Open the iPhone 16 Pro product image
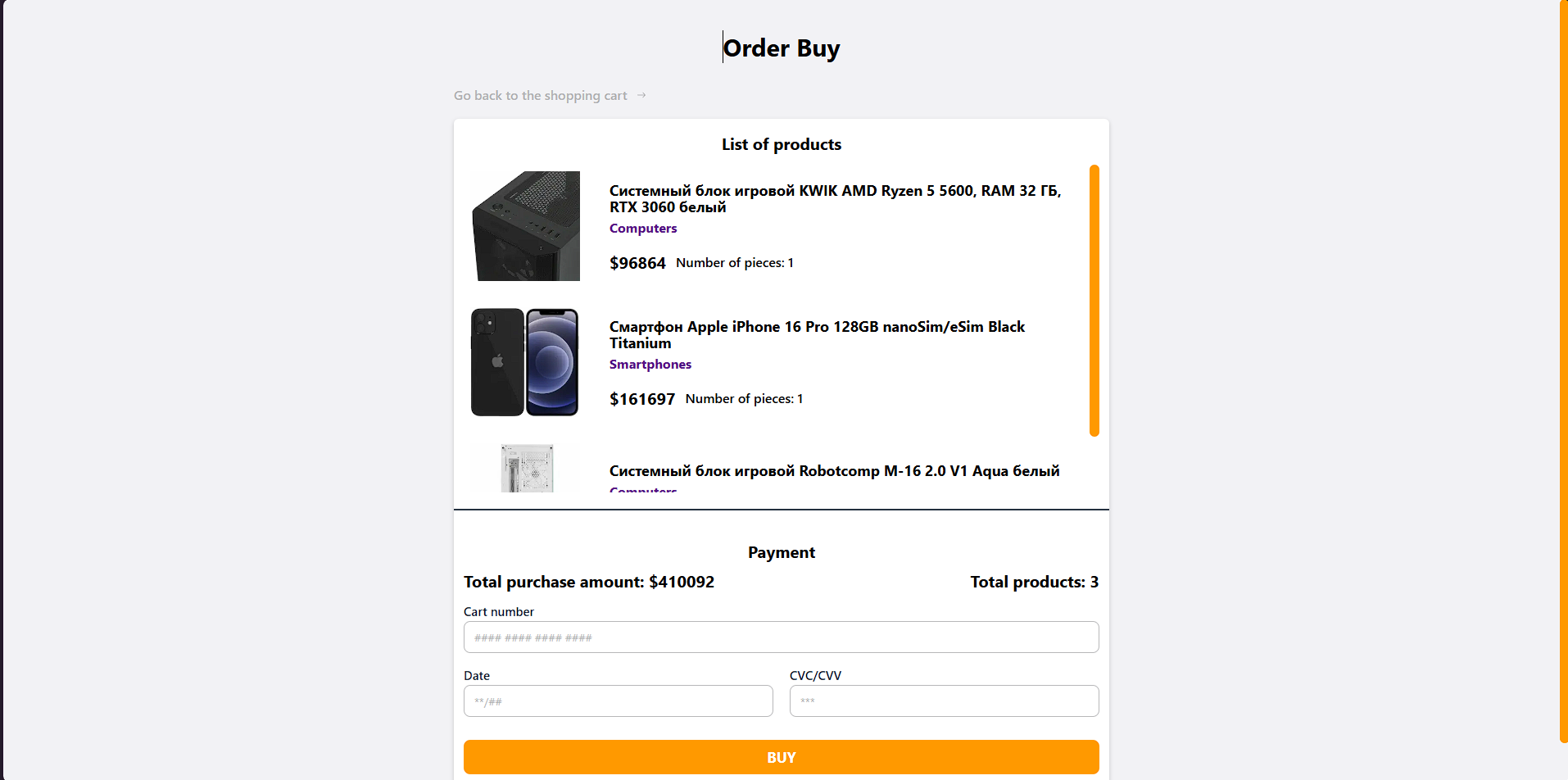 525,362
